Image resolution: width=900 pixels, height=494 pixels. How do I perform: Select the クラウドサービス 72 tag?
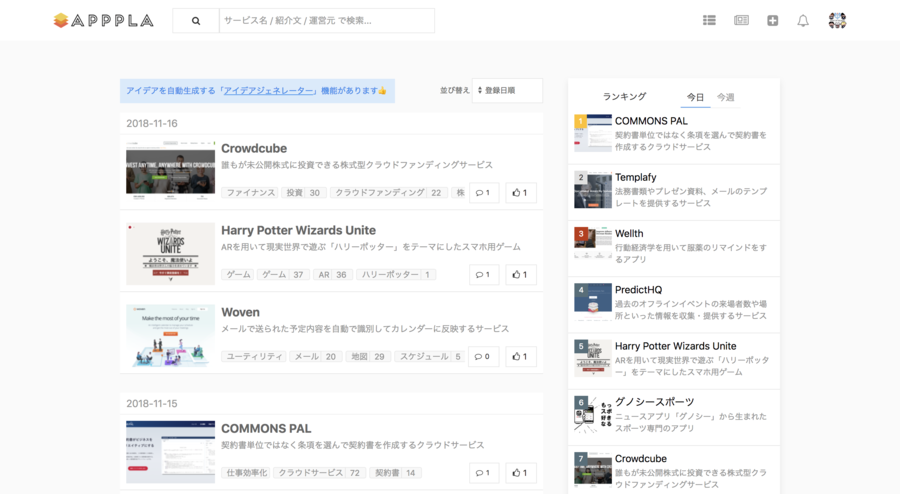point(319,473)
